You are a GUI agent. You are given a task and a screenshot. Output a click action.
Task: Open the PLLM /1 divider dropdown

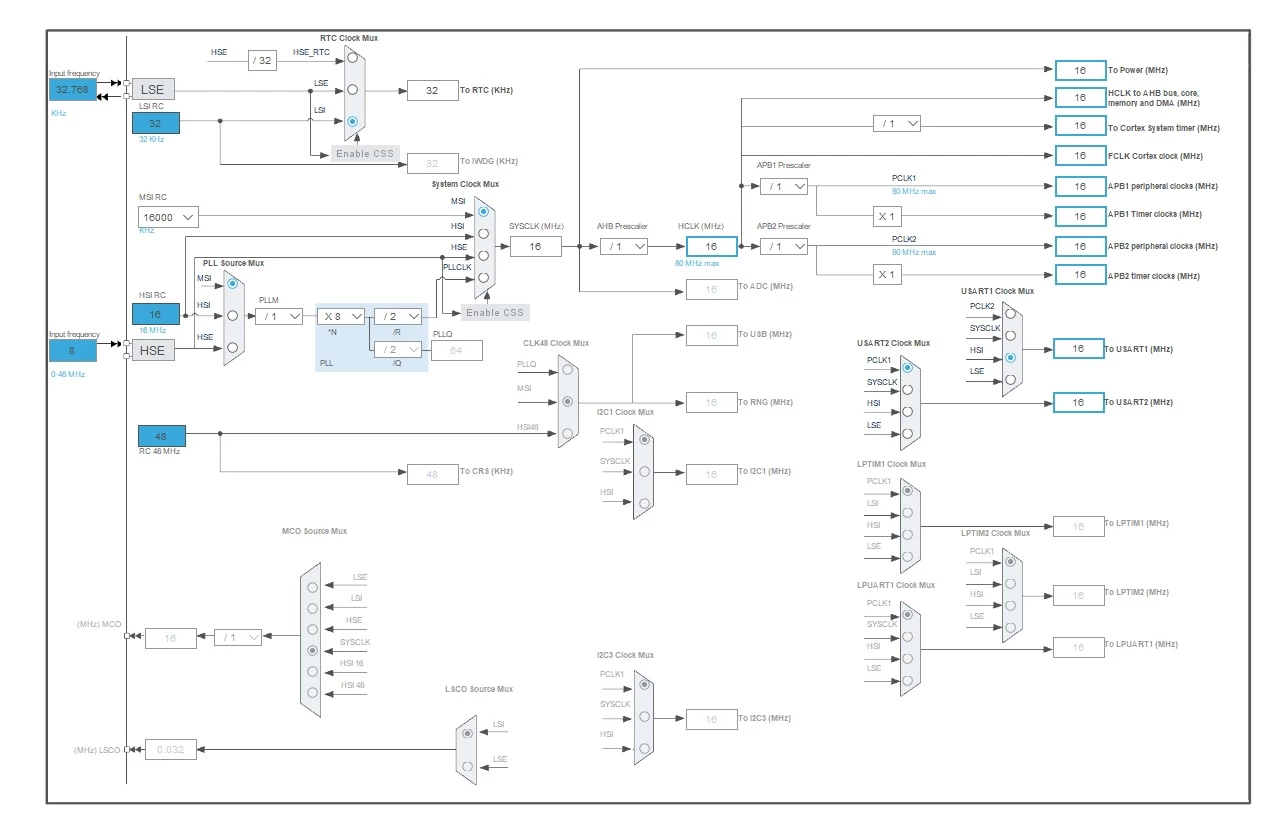[279, 316]
